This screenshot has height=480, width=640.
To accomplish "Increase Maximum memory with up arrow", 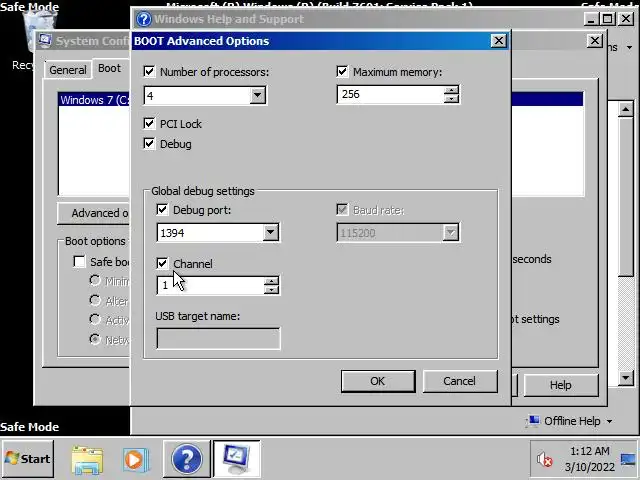I will [x=451, y=90].
